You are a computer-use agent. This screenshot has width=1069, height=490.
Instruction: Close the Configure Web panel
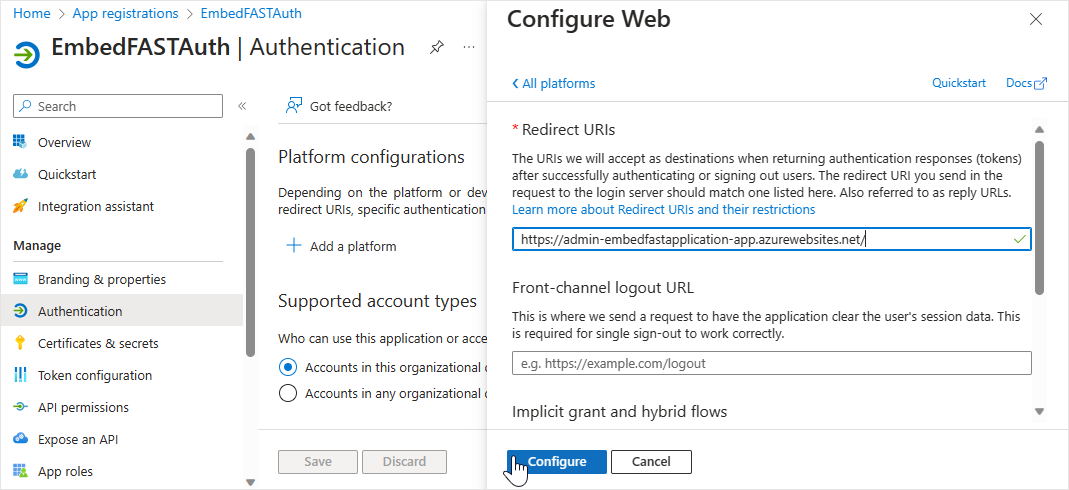tap(1036, 19)
